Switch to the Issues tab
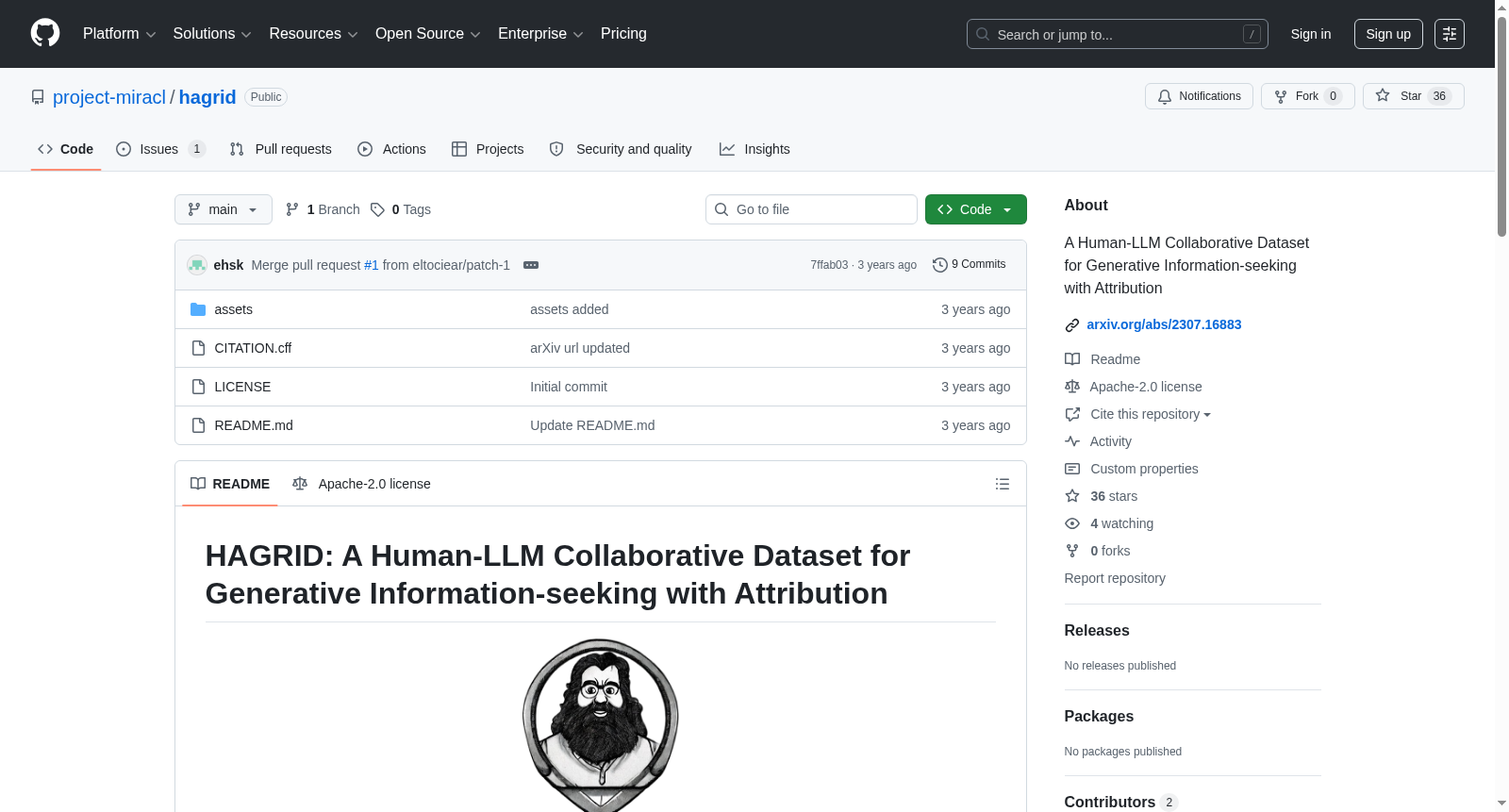This screenshot has width=1509, height=812. coord(159,149)
